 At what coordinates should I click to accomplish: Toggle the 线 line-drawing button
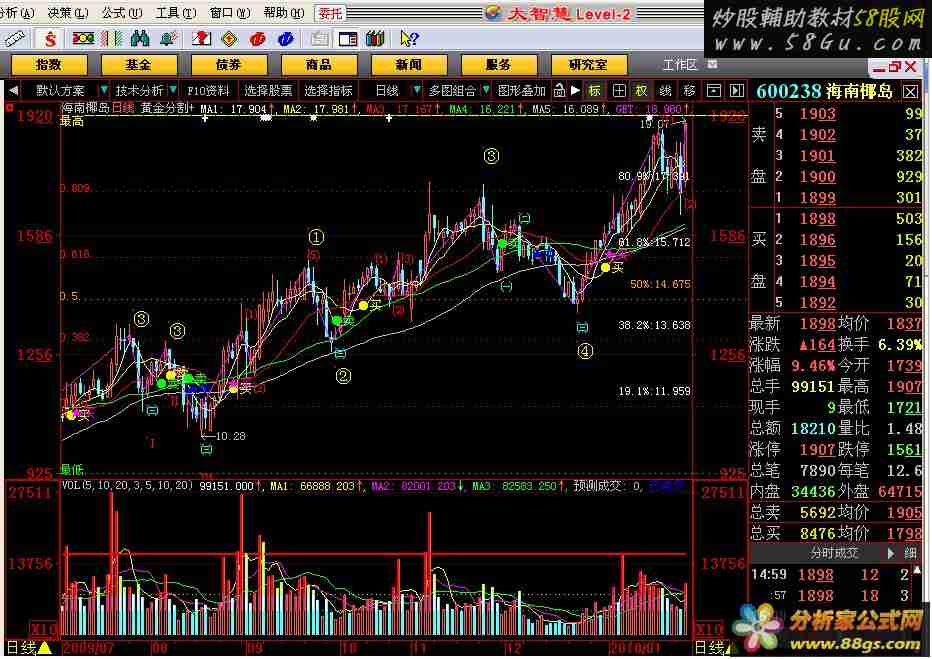[665, 90]
